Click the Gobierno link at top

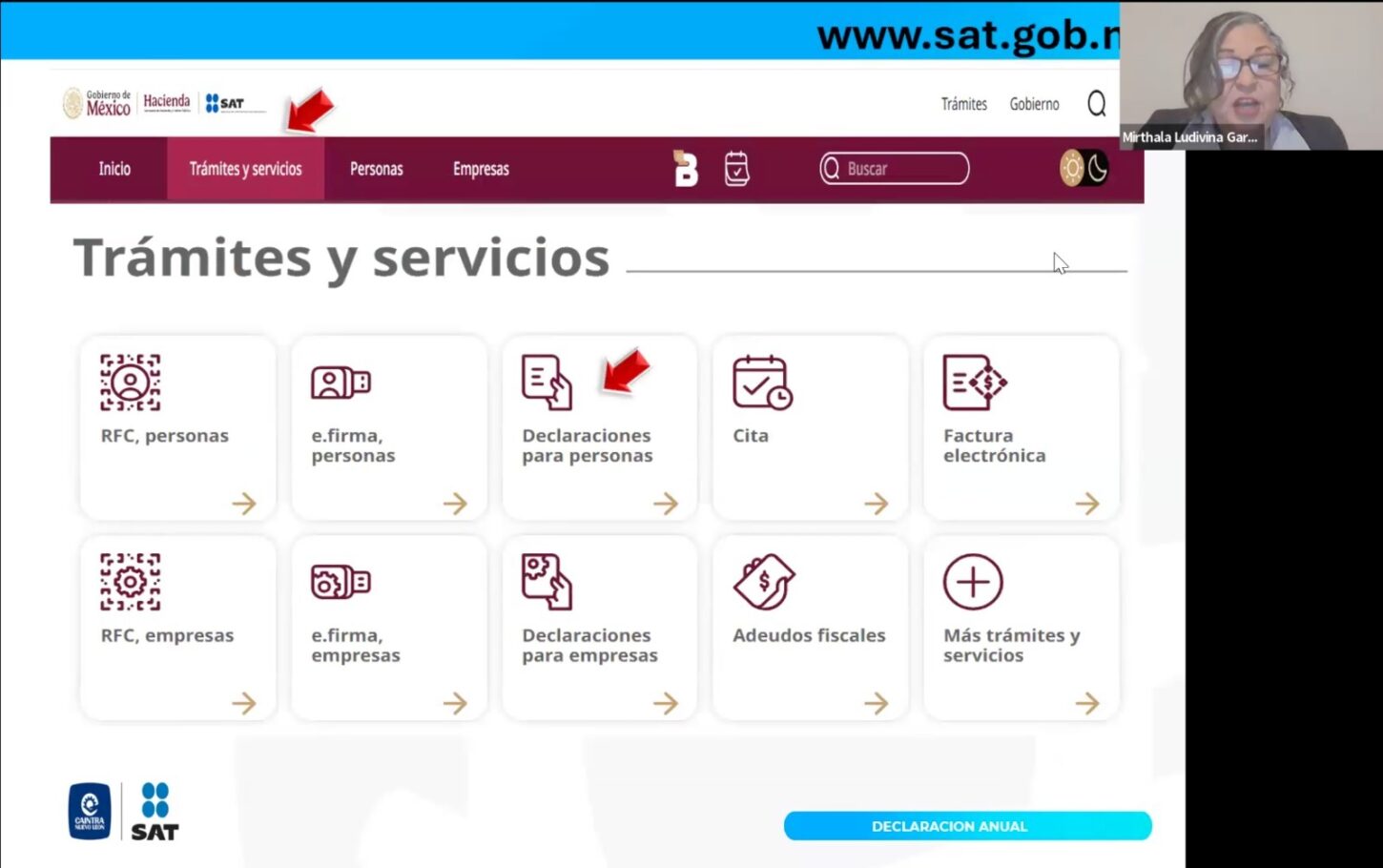pyautogui.click(x=1034, y=104)
